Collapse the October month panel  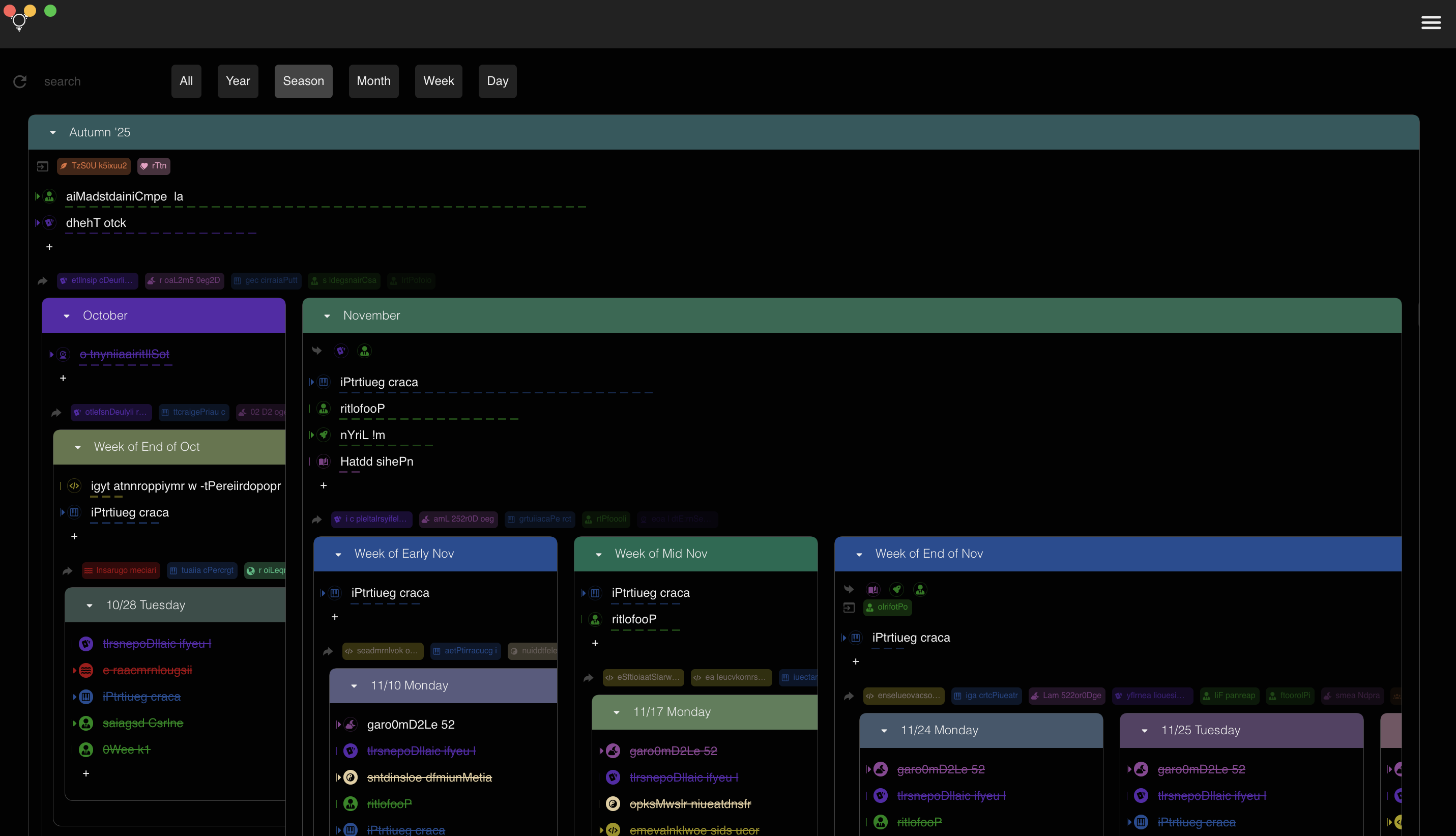click(x=67, y=316)
